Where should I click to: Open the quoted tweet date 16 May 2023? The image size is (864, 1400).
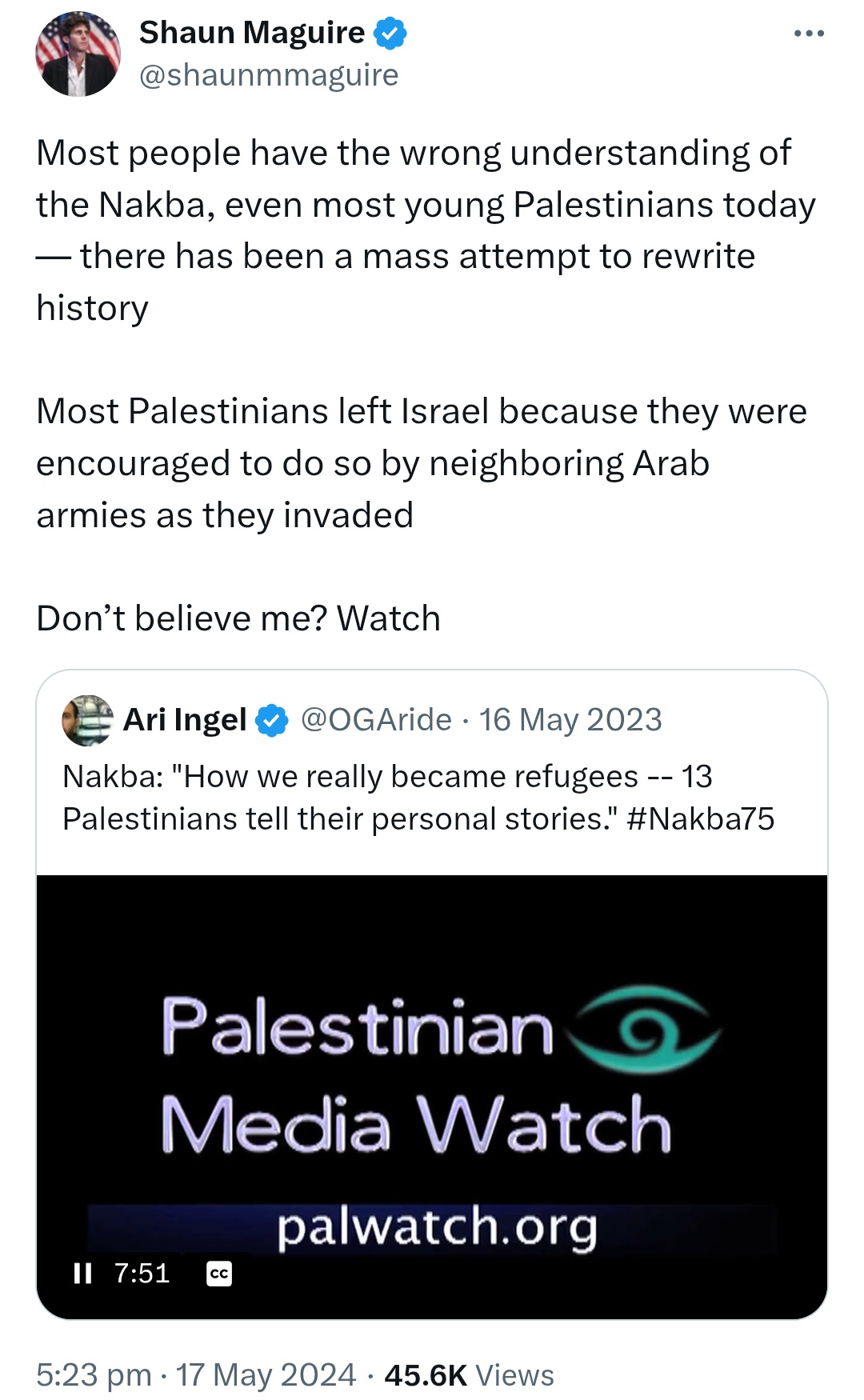coord(570,720)
